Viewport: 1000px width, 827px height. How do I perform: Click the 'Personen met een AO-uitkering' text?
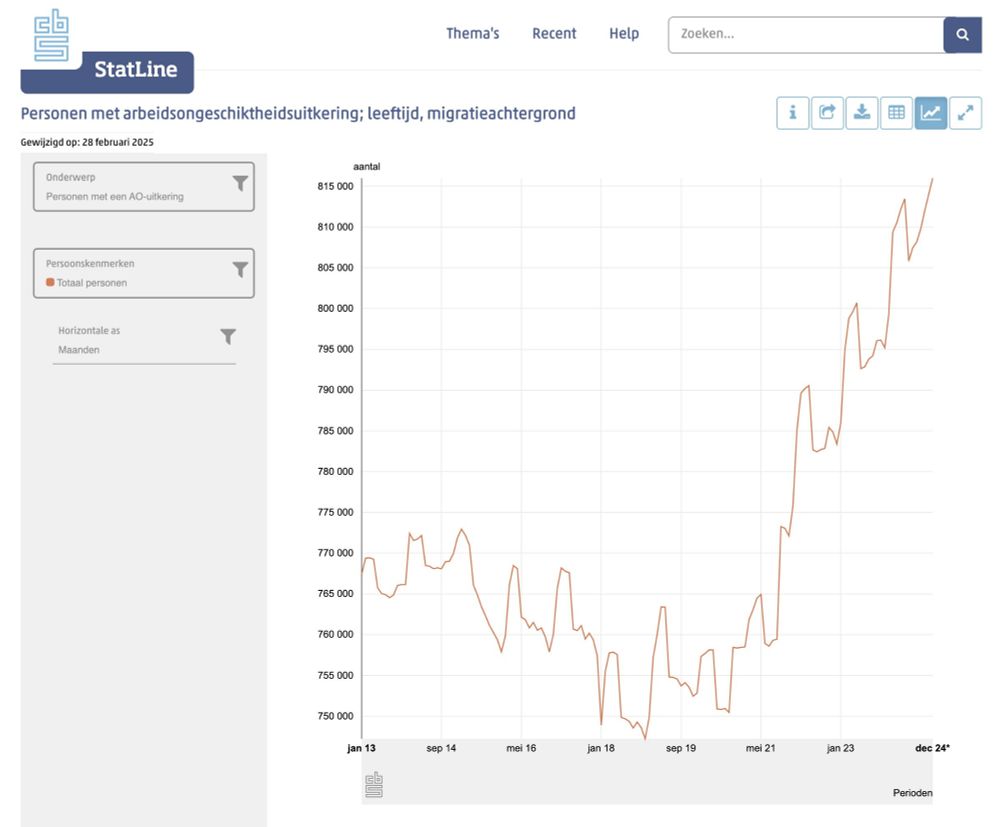115,196
